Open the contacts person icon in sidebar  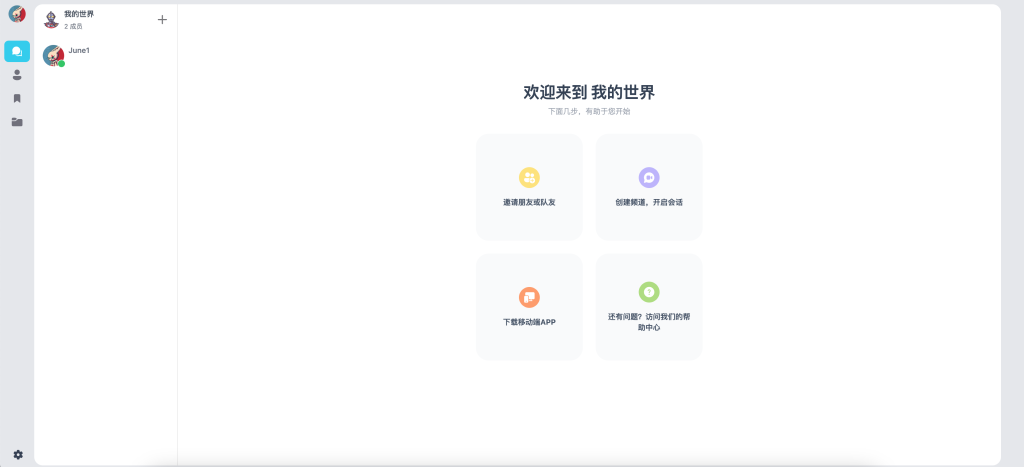[17, 75]
